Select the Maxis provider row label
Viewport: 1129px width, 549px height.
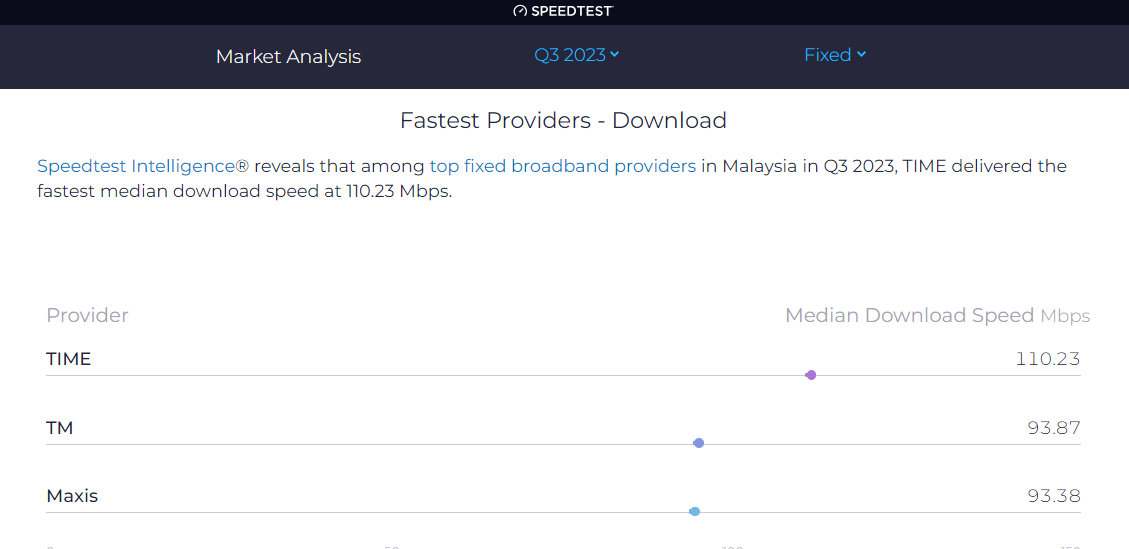click(72, 496)
